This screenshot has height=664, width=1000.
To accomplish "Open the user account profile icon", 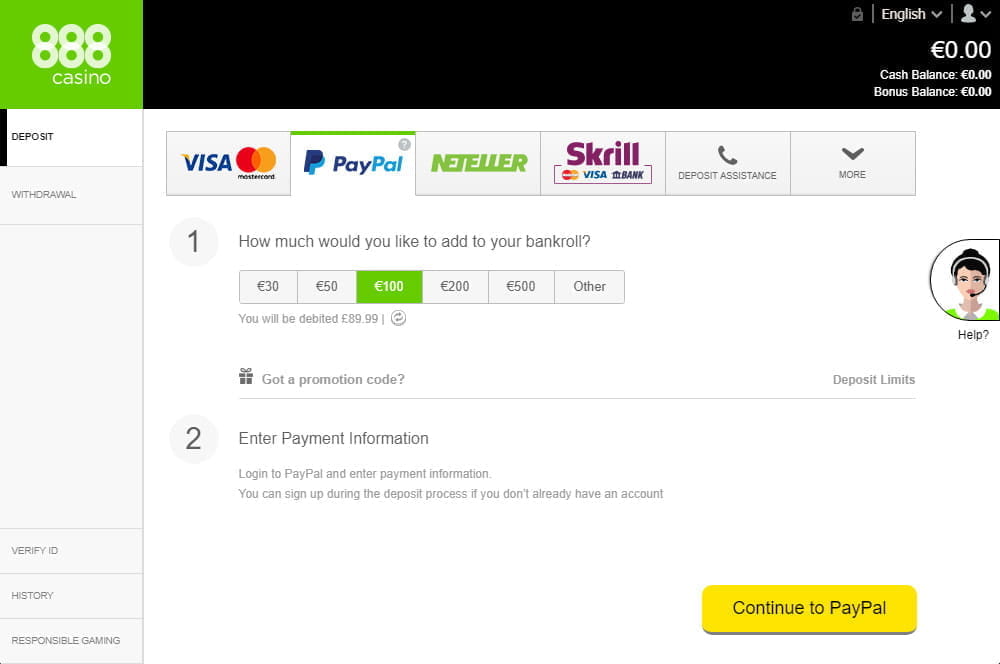I will pos(976,13).
